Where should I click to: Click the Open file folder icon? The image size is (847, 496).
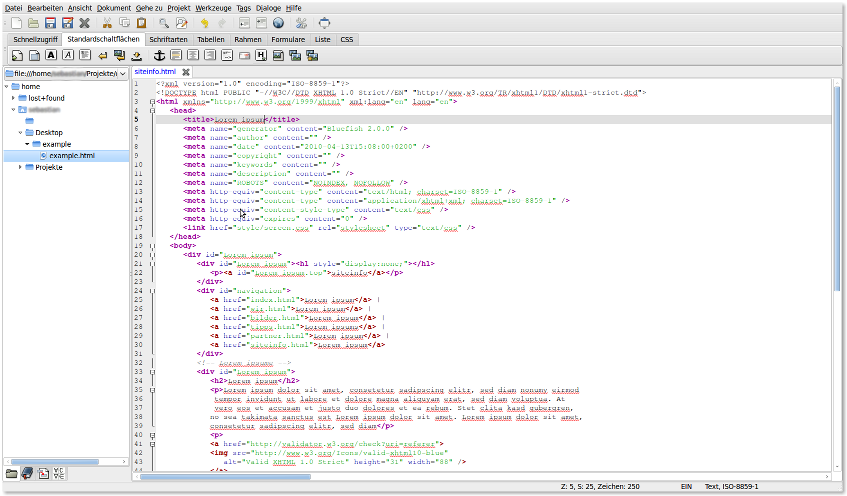(33, 23)
